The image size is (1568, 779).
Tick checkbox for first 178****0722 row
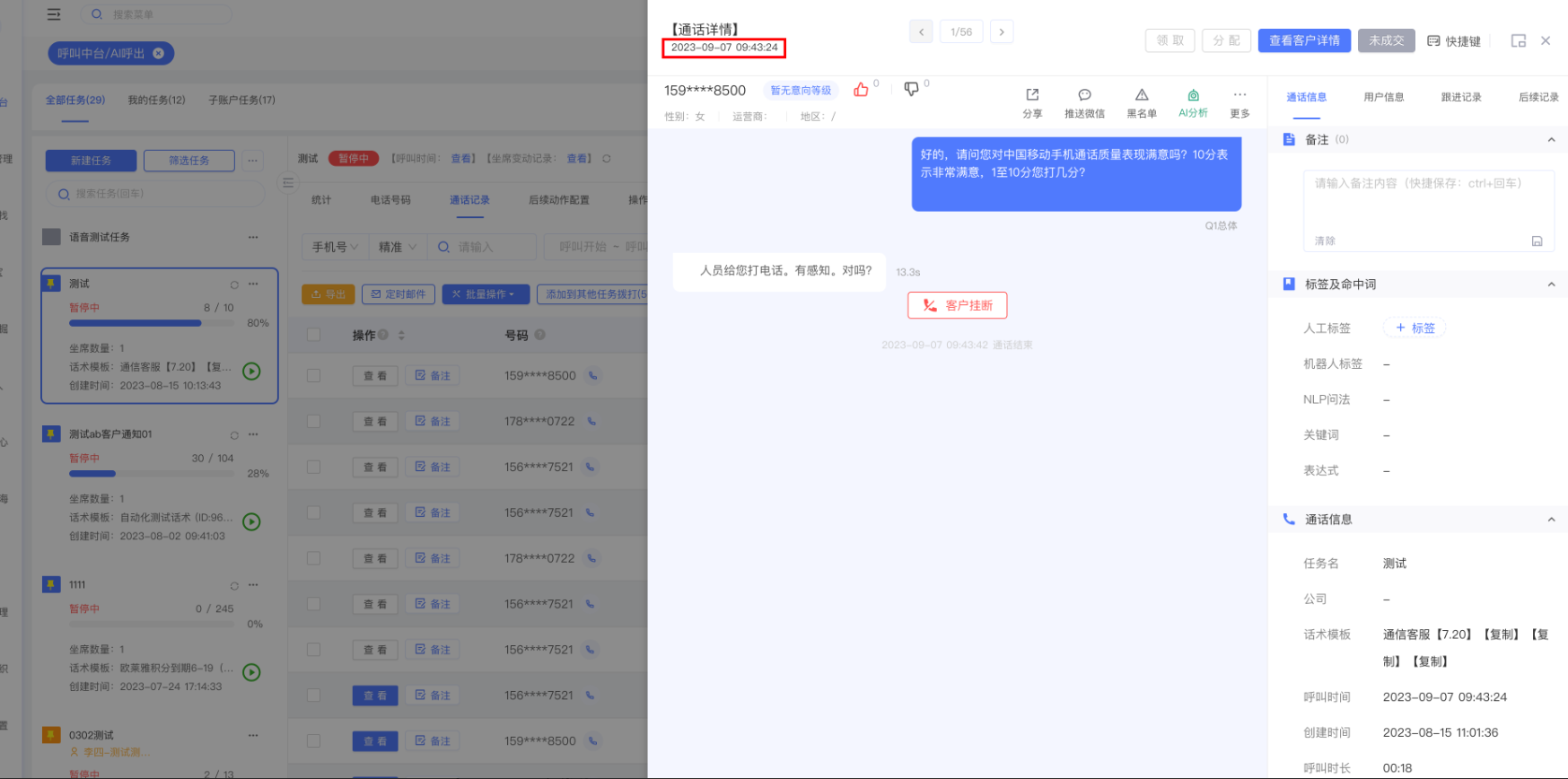point(313,422)
